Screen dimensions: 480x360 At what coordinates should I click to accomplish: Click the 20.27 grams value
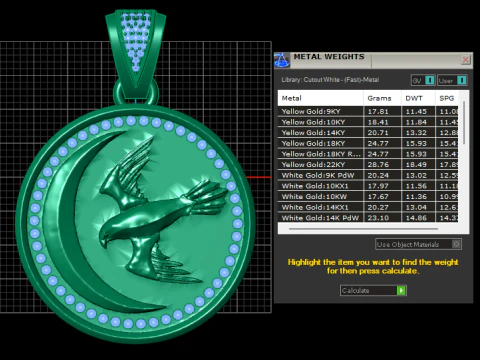coord(378,208)
